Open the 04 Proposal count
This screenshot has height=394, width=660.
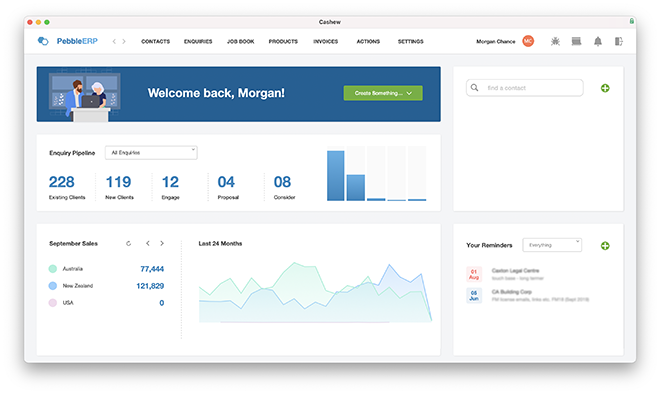226,182
